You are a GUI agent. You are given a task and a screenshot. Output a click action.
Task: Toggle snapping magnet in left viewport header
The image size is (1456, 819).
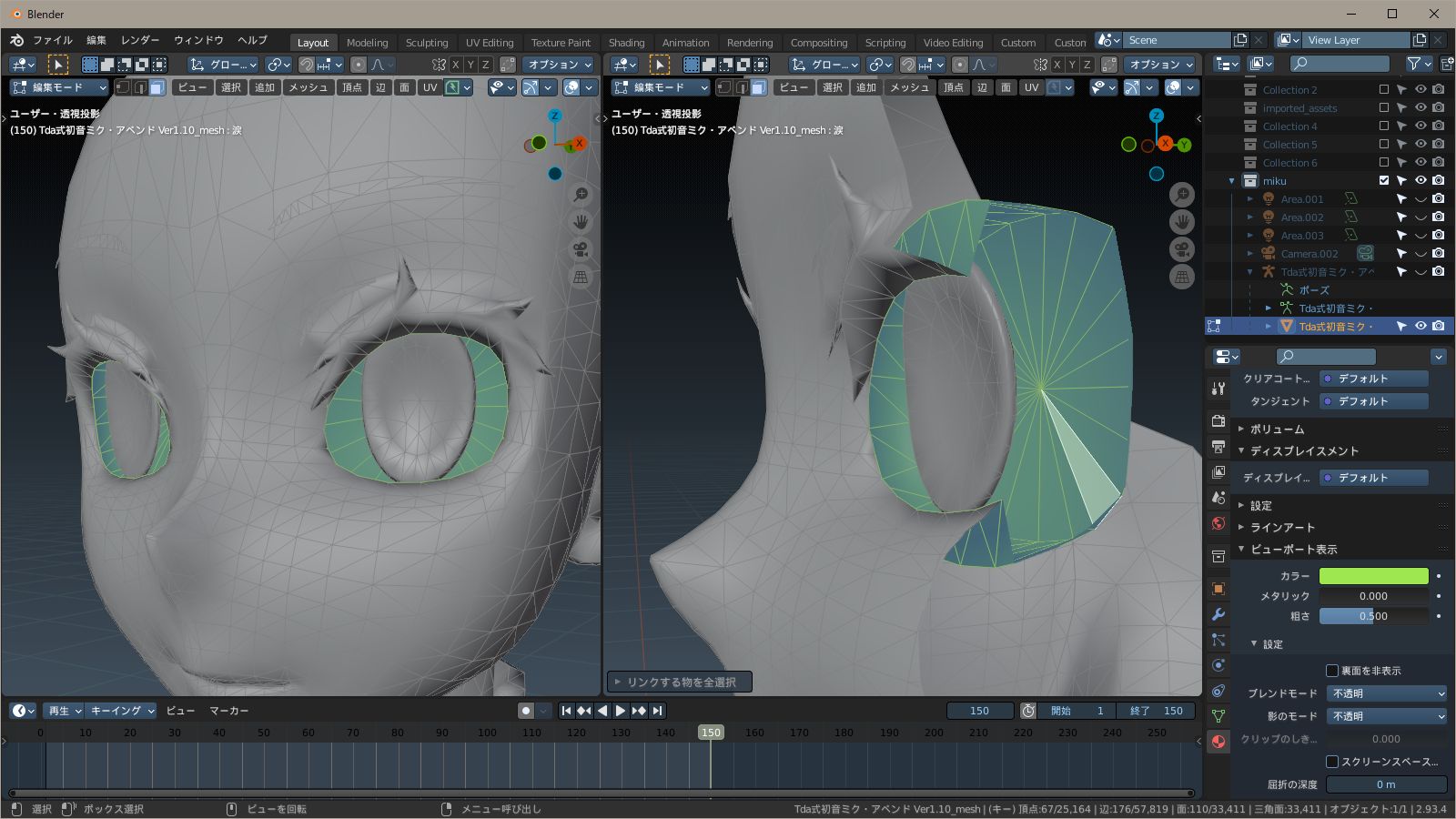pos(307,65)
